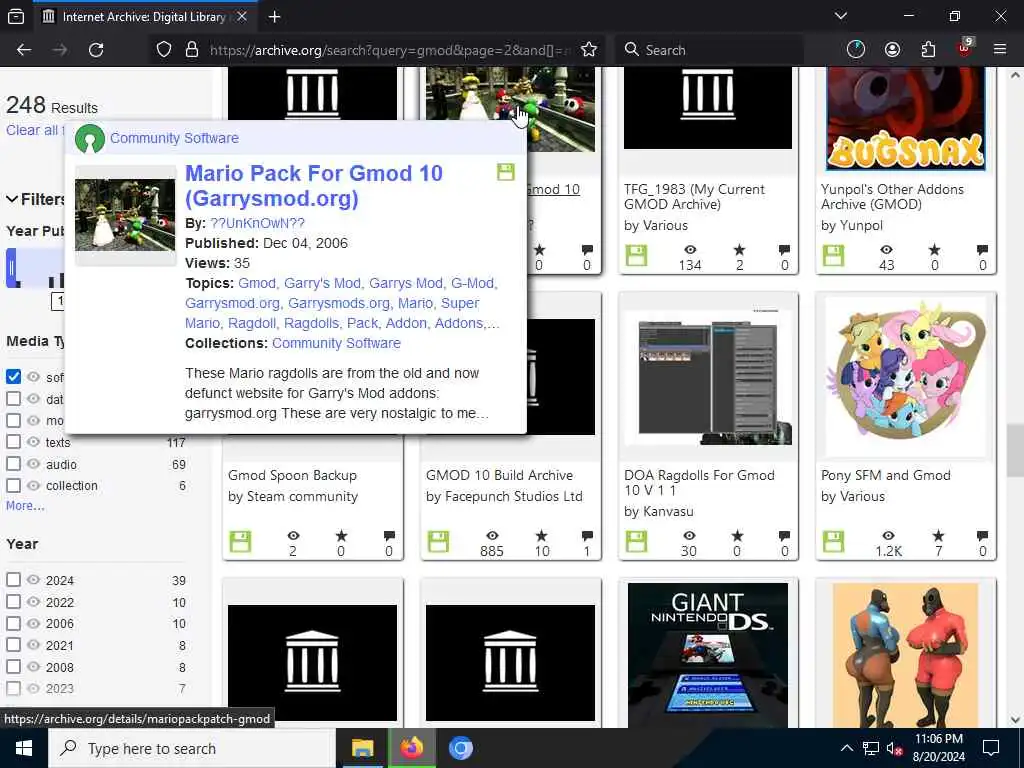This screenshot has width=1024, height=768.
Task: Open the Firefox application menu
Action: [x=999, y=50]
